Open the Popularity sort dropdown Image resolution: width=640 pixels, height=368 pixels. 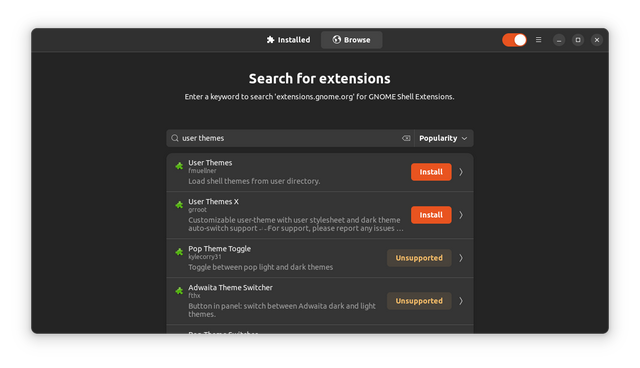point(444,138)
